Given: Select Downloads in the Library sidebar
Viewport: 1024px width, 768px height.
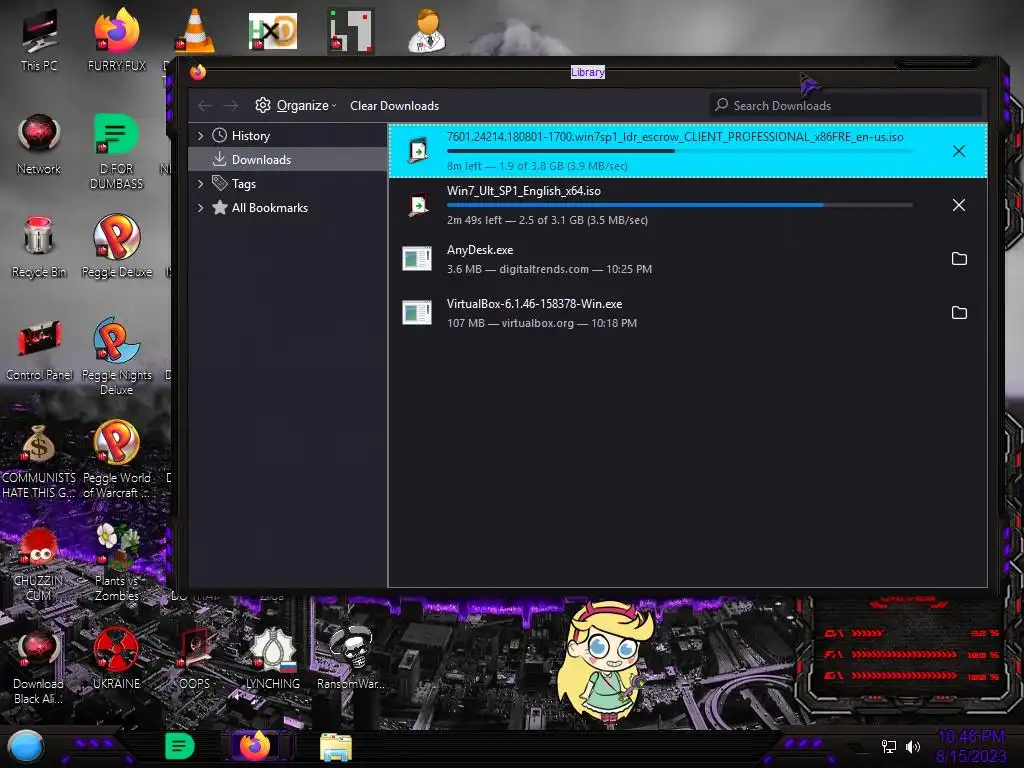Looking at the screenshot, I should [287, 159].
